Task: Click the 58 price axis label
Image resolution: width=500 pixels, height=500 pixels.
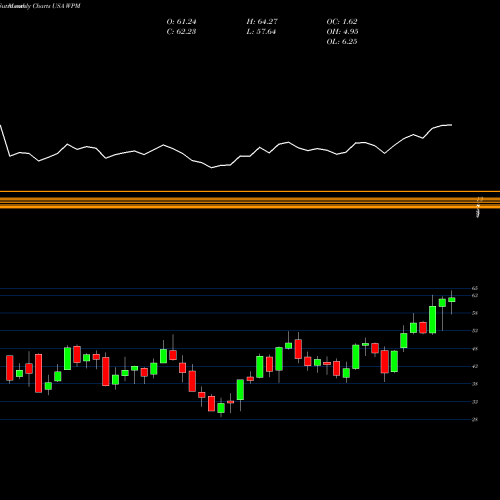Action: pos(475,313)
